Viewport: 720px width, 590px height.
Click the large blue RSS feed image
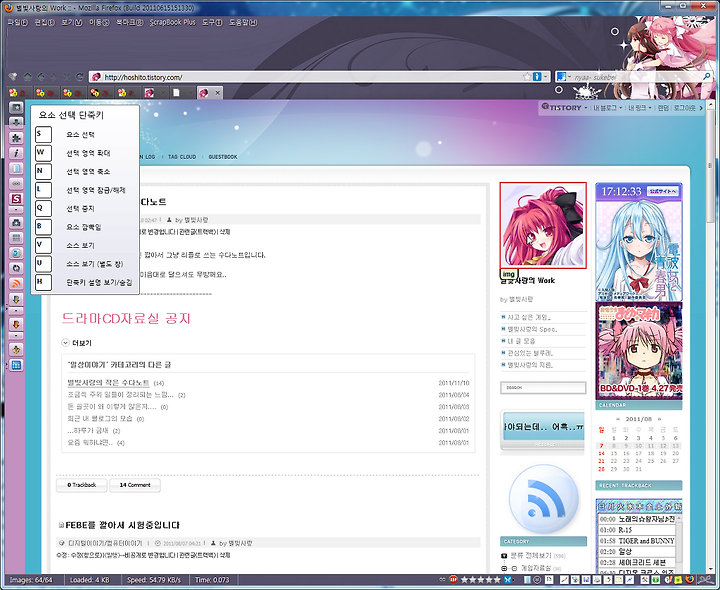(x=543, y=499)
